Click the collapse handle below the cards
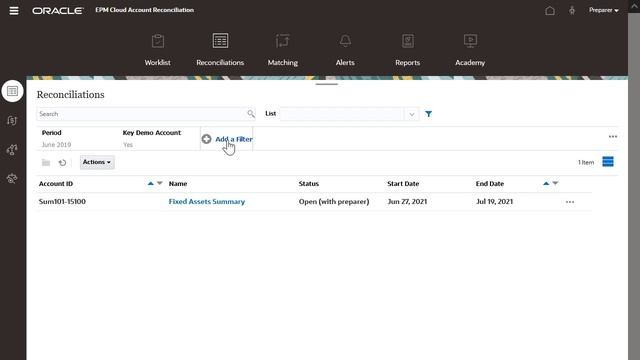The image size is (640, 360). coord(327,84)
